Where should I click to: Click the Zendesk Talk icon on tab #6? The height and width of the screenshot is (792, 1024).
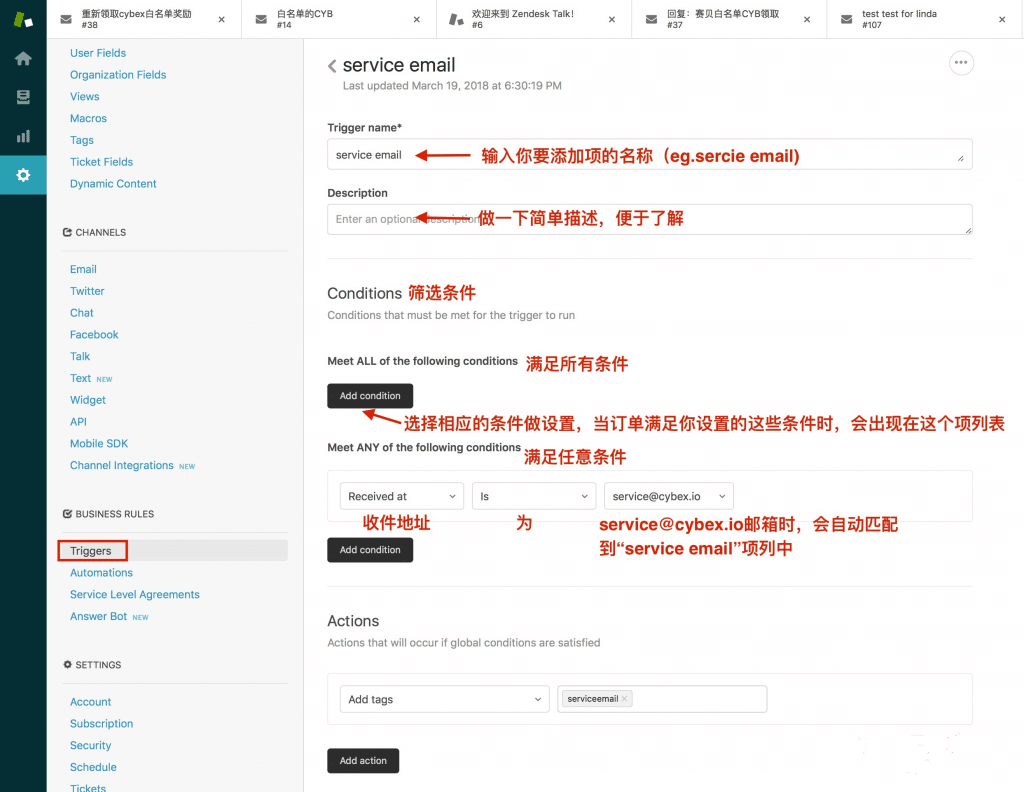(456, 20)
